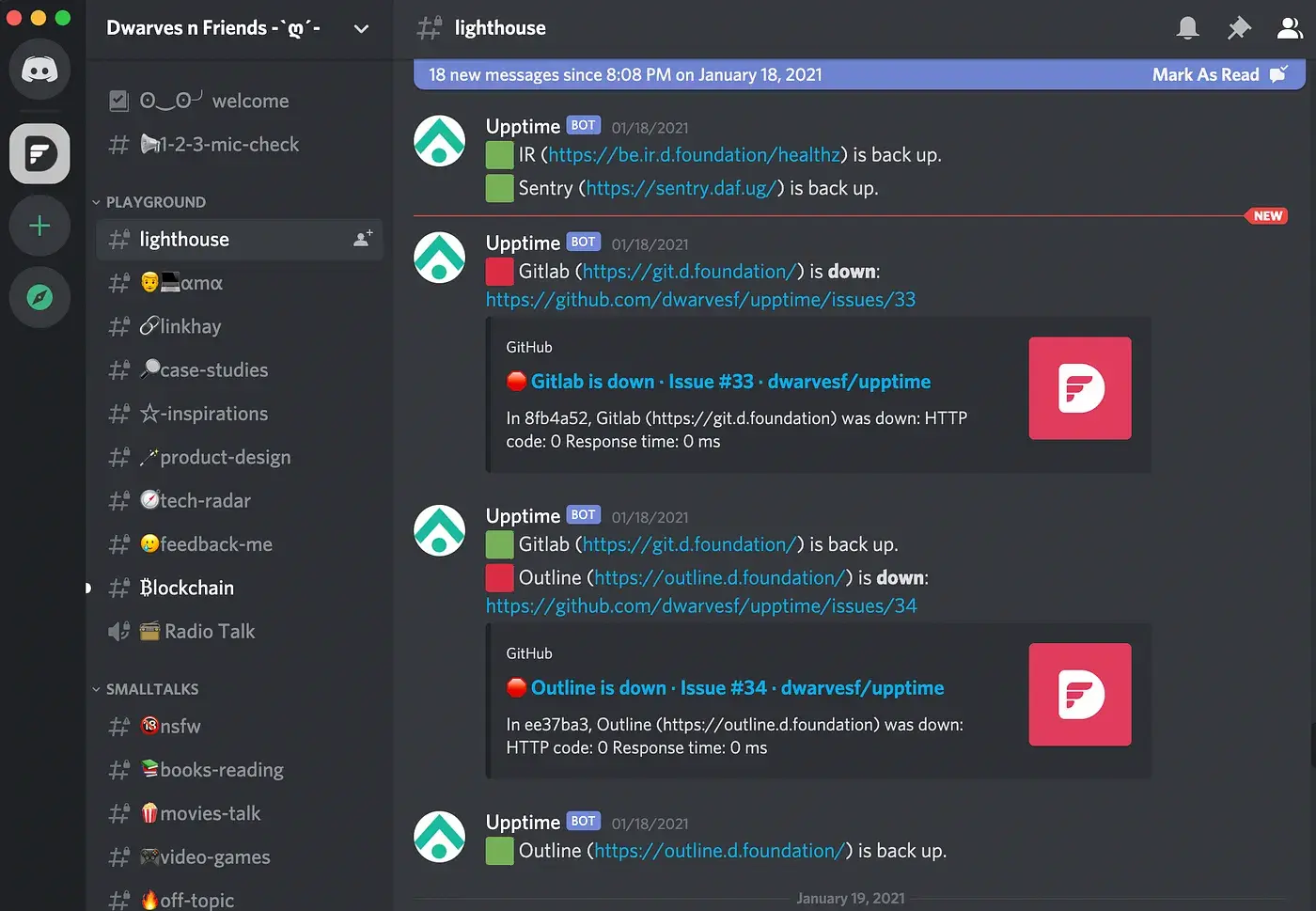Open the linkhay channel
Screen dimensions: 1316x911
pos(240,326)
